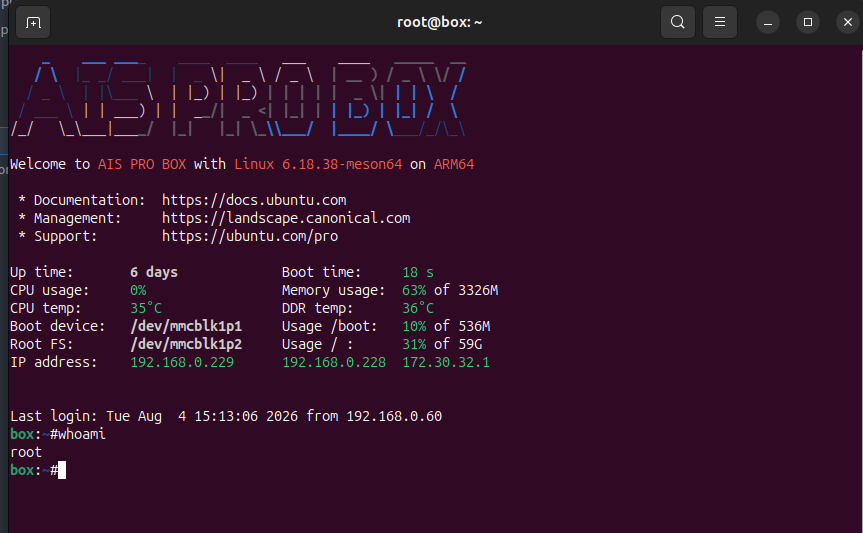The width and height of the screenshot is (863, 533).
Task: Click the Linux 6.18.38-meson64 kernel text
Action: [x=318, y=164]
